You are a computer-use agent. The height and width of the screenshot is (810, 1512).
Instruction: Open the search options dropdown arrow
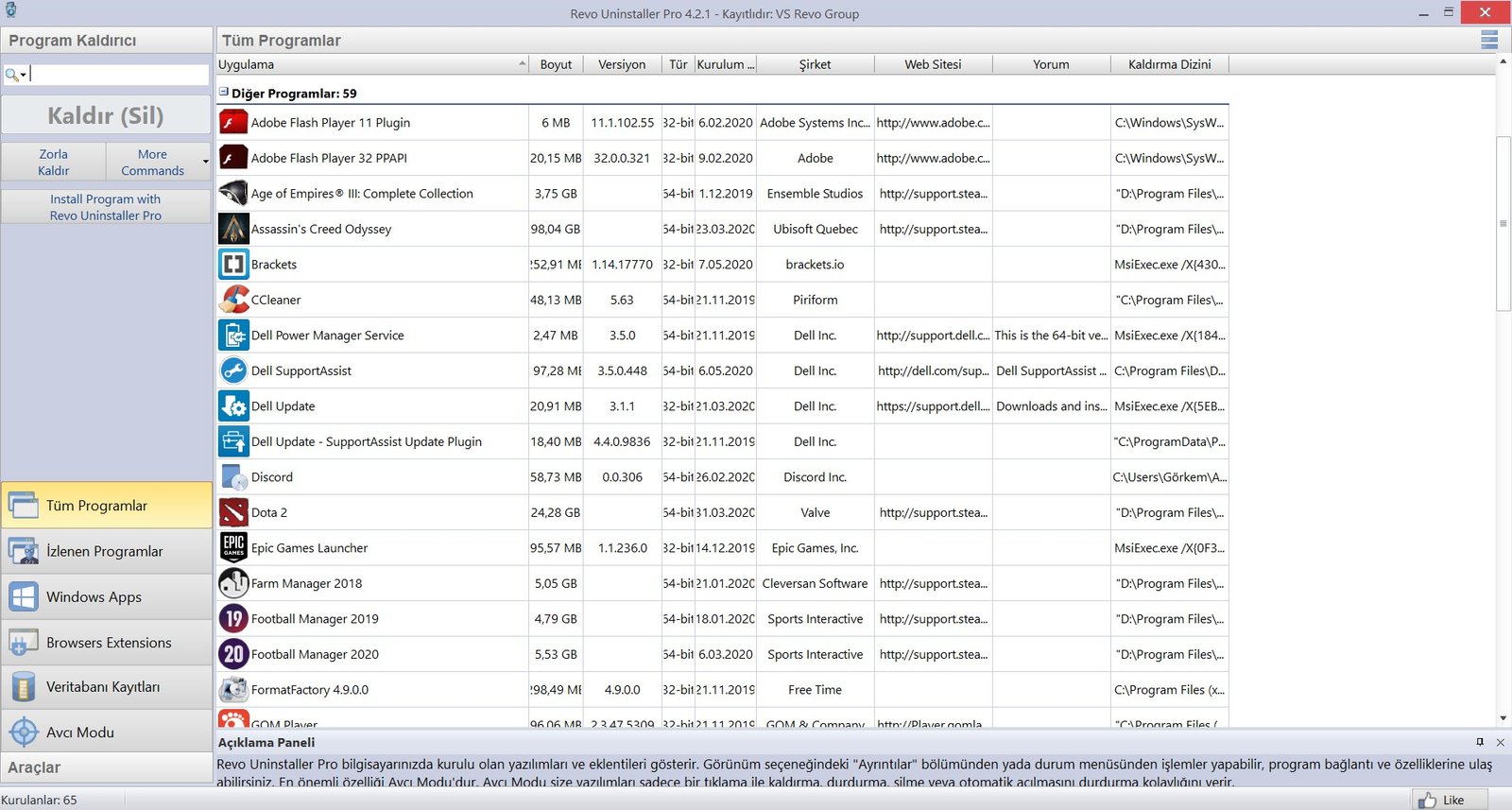pos(24,75)
